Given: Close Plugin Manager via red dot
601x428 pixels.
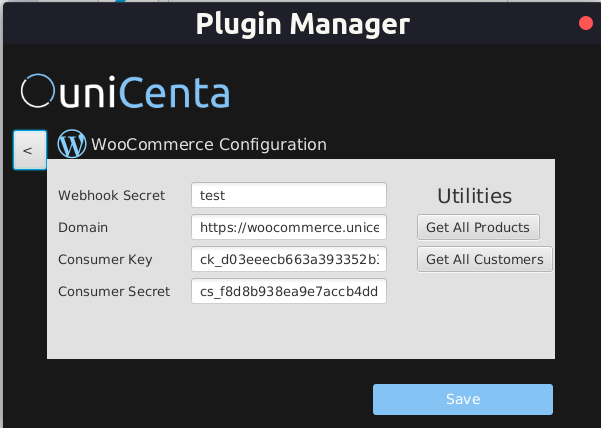Looking at the screenshot, I should click(x=586, y=23).
